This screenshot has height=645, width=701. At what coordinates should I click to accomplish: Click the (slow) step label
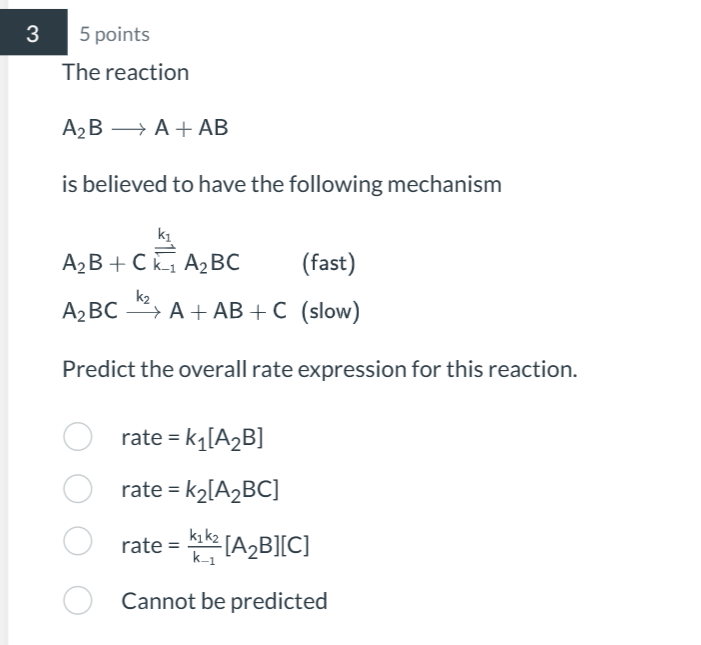331,311
